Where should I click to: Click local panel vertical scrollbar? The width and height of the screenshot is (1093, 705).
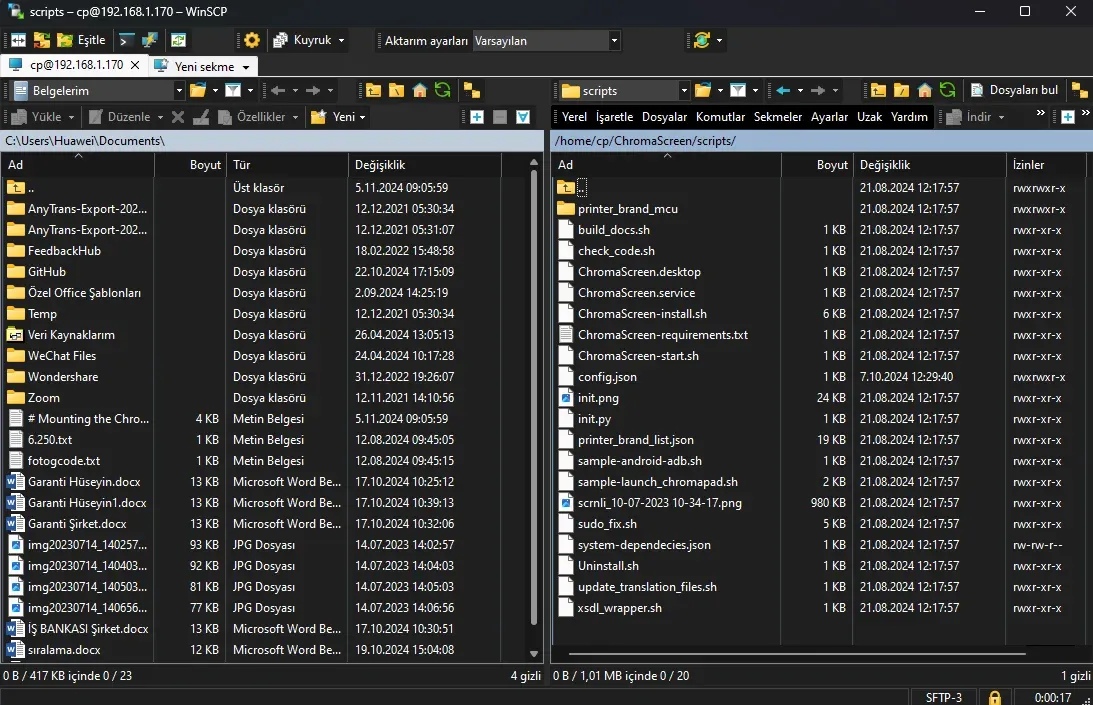pyautogui.click(x=534, y=397)
